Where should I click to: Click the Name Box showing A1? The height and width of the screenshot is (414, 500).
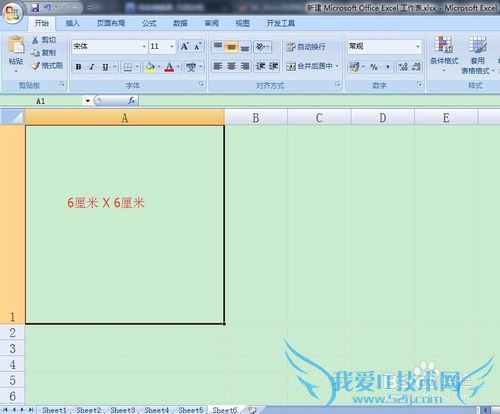(x=42, y=101)
